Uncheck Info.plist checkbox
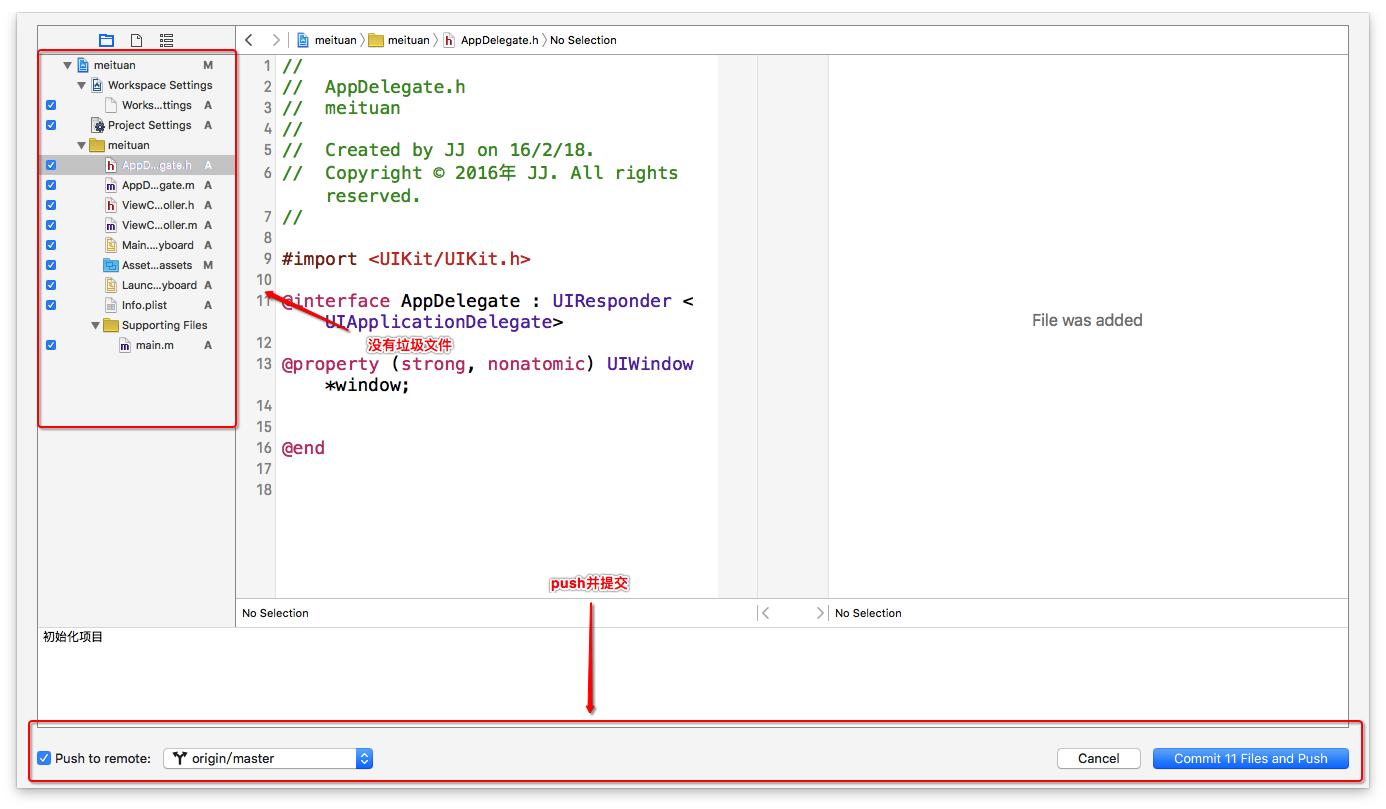Viewport: 1386px width, 809px height. 51,305
